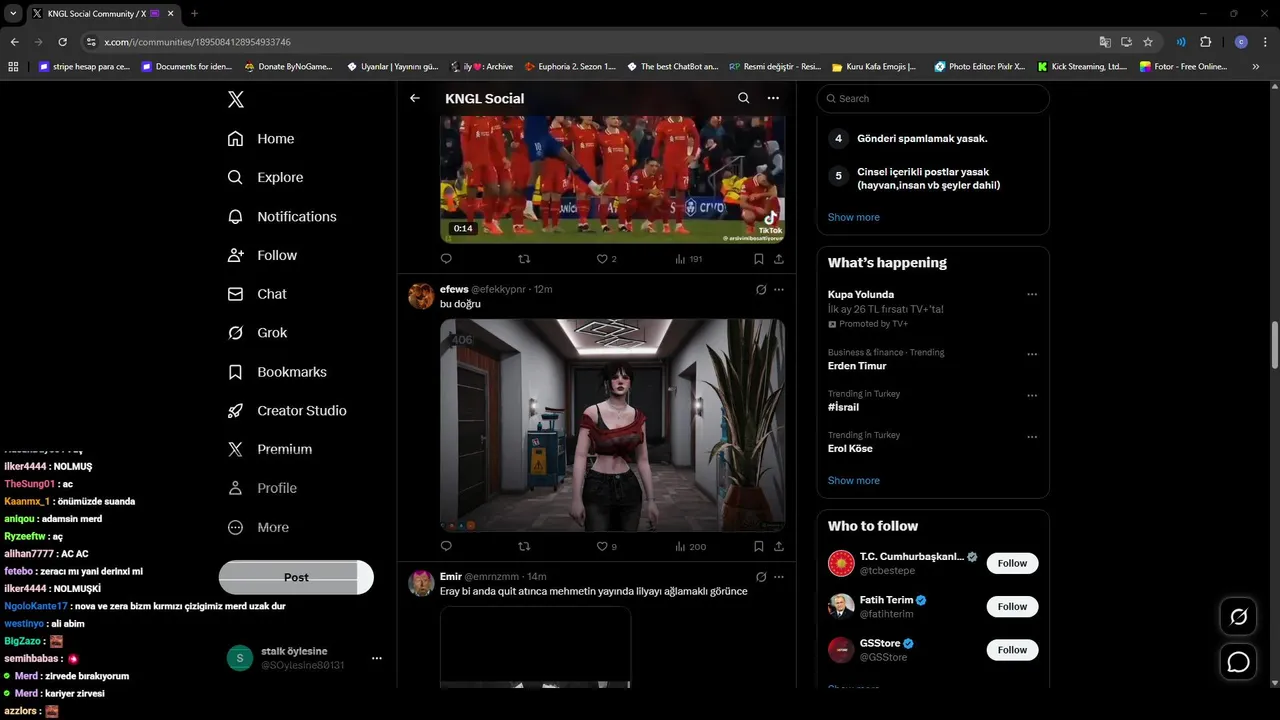
Task: Open the image in efews post
Action: (x=612, y=425)
